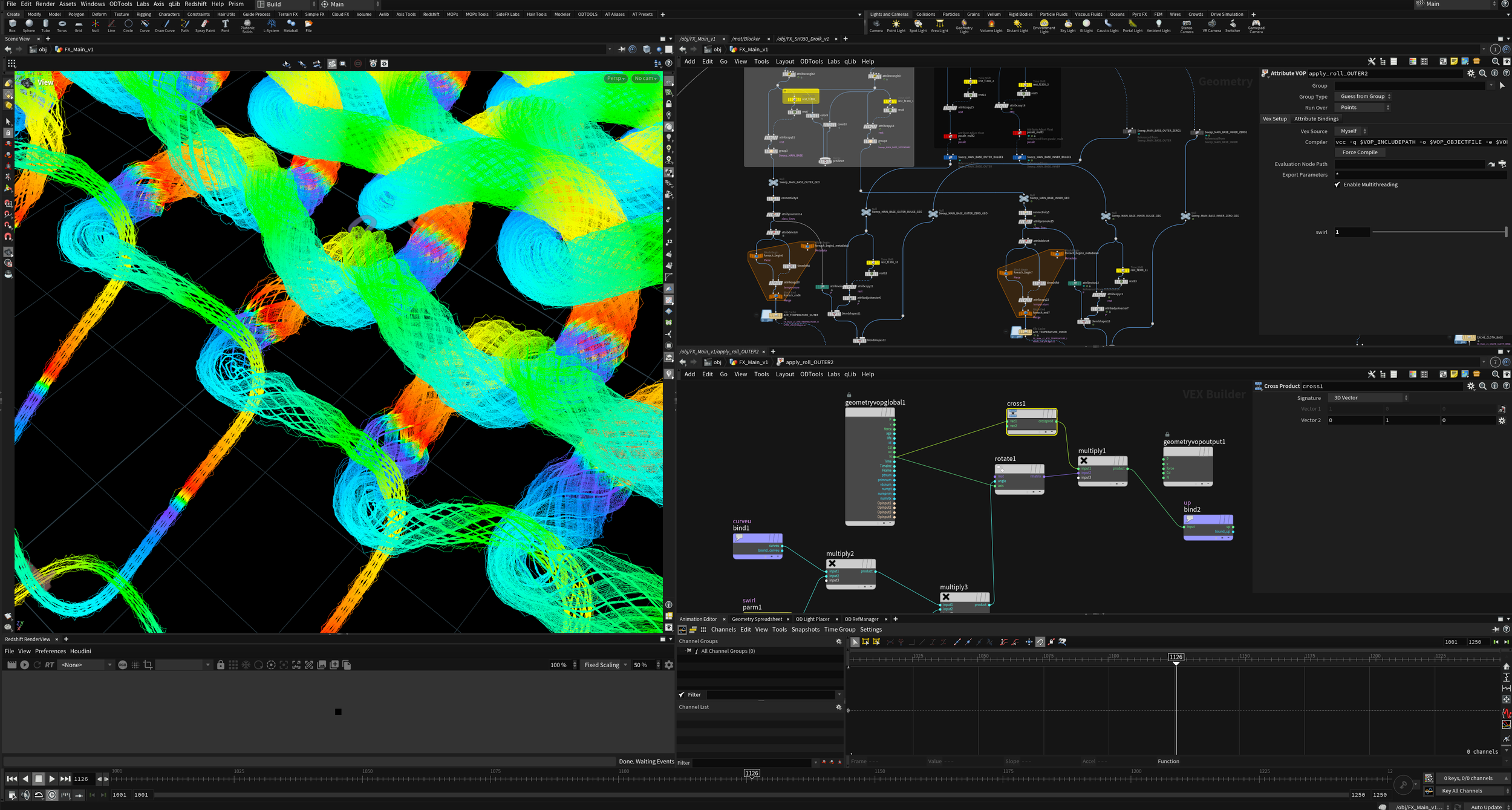Toggle the channel list Filter checkbox
The height and width of the screenshot is (810, 1512).
pos(682,694)
